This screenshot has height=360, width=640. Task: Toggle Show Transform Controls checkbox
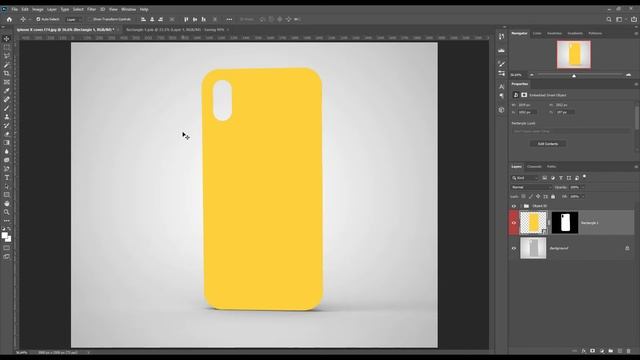(x=90, y=19)
